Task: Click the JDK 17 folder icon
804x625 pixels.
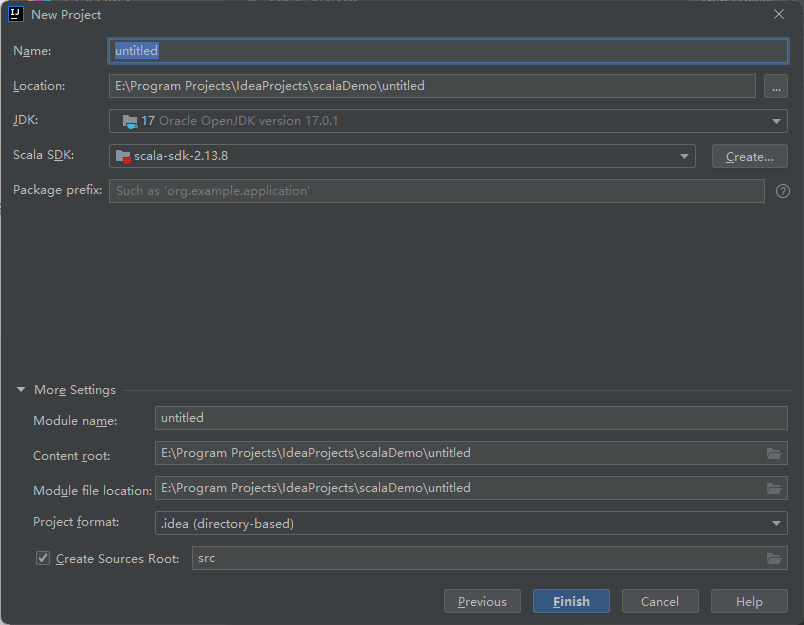Action: click(x=130, y=122)
